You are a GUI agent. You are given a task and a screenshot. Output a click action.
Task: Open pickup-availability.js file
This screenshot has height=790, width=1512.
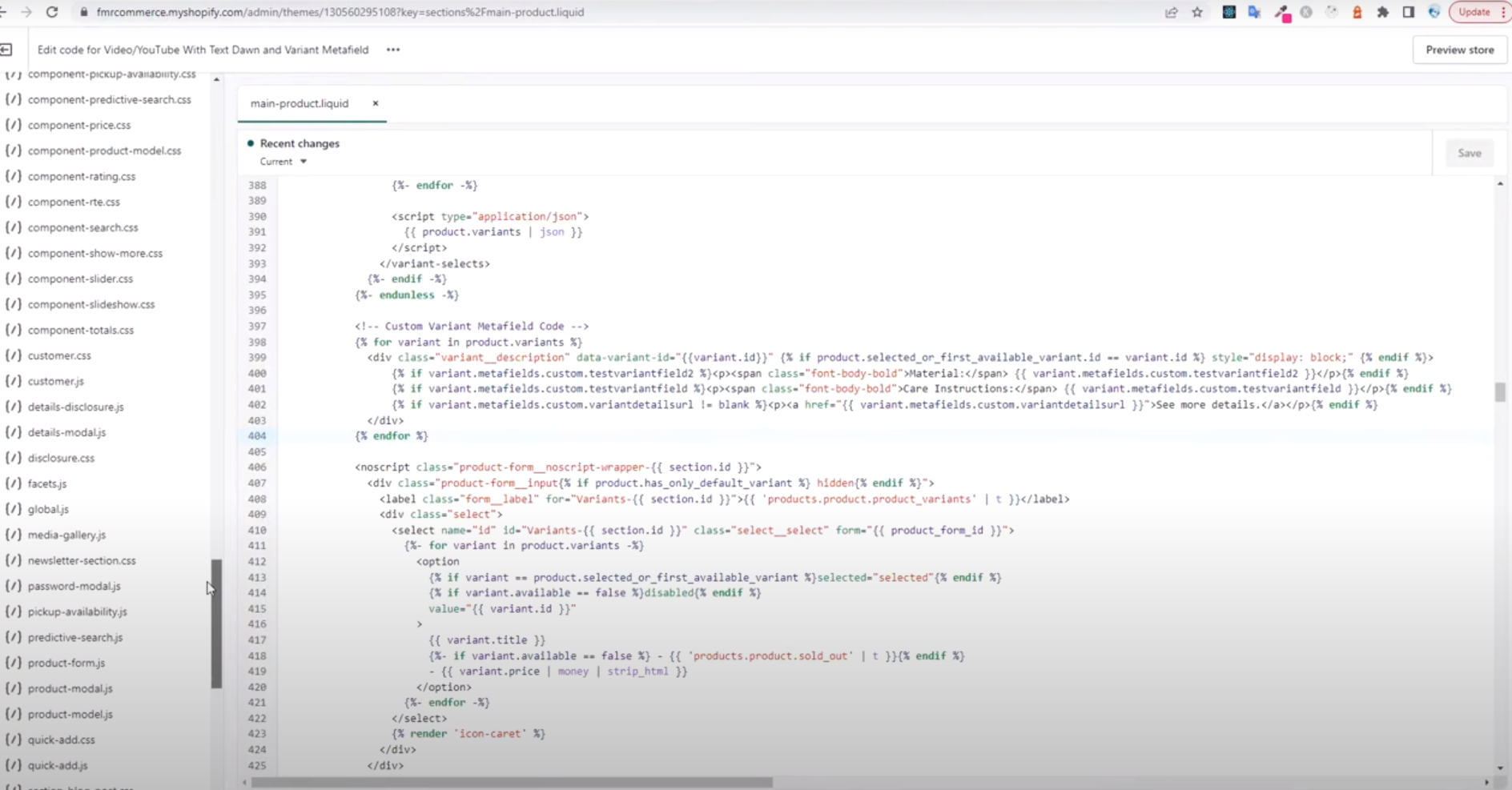(77, 612)
